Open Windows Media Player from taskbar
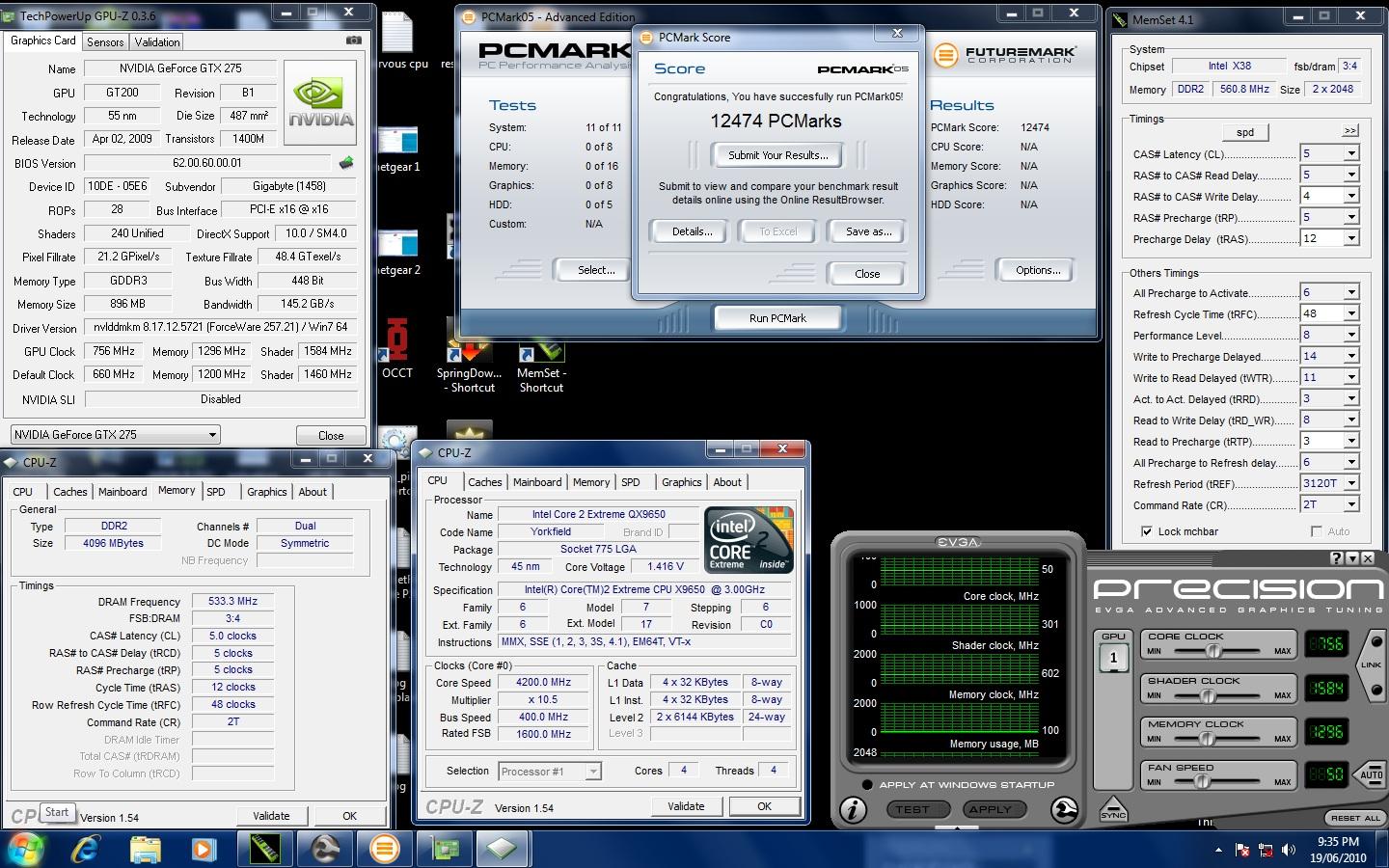 pos(203,849)
